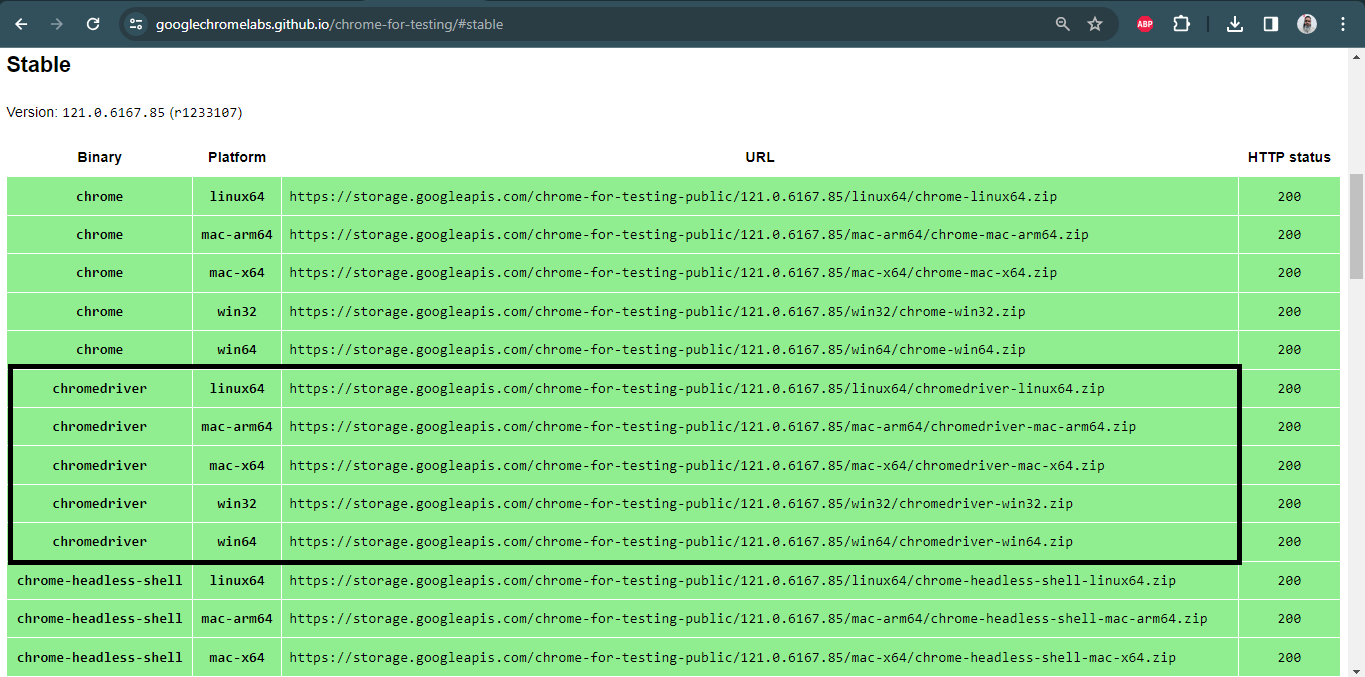This screenshot has height=677, width=1365.
Task: Click the chrome-win32.zip URL
Action: [657, 312]
